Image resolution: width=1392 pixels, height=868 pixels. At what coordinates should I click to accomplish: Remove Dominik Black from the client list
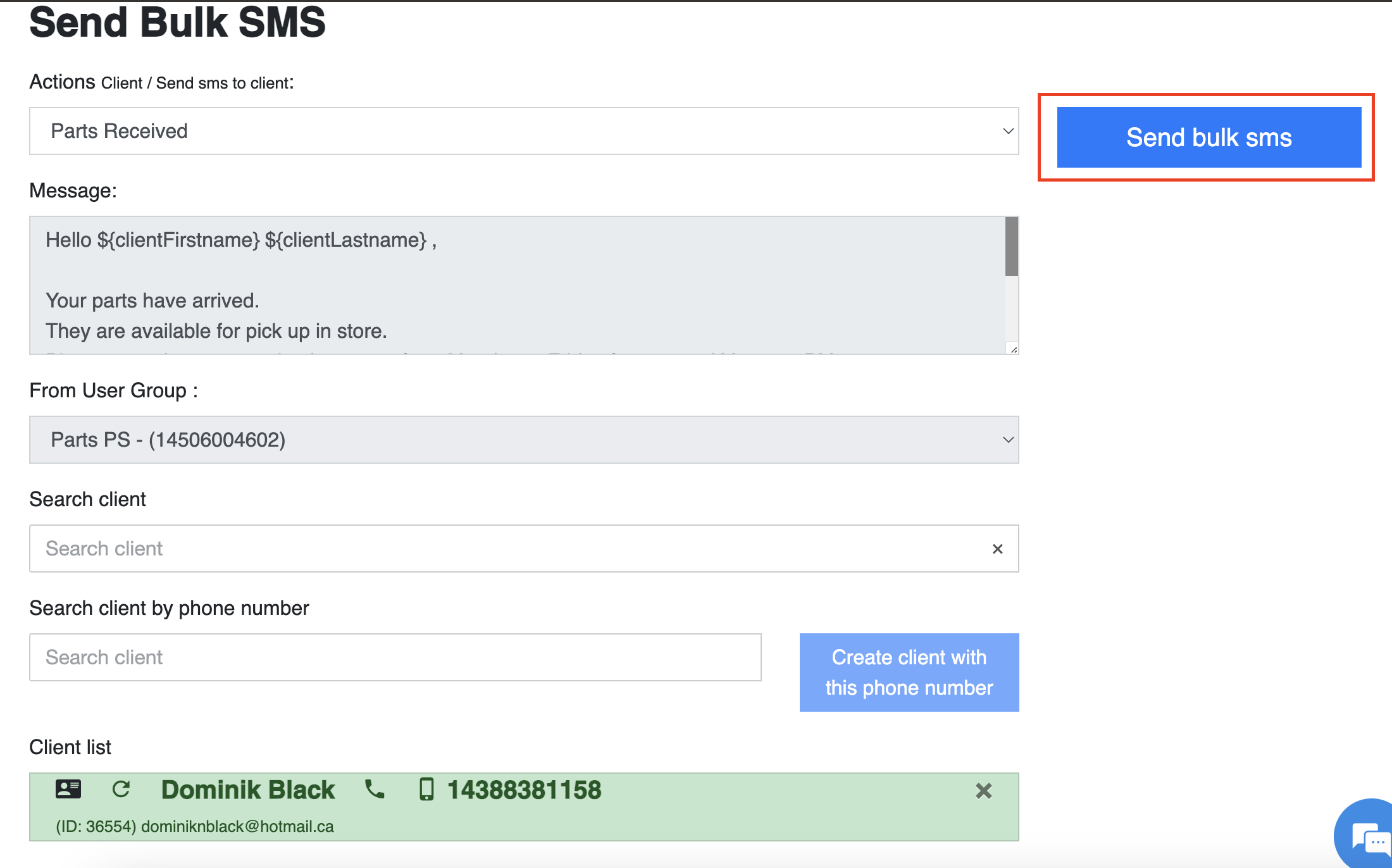point(983,791)
